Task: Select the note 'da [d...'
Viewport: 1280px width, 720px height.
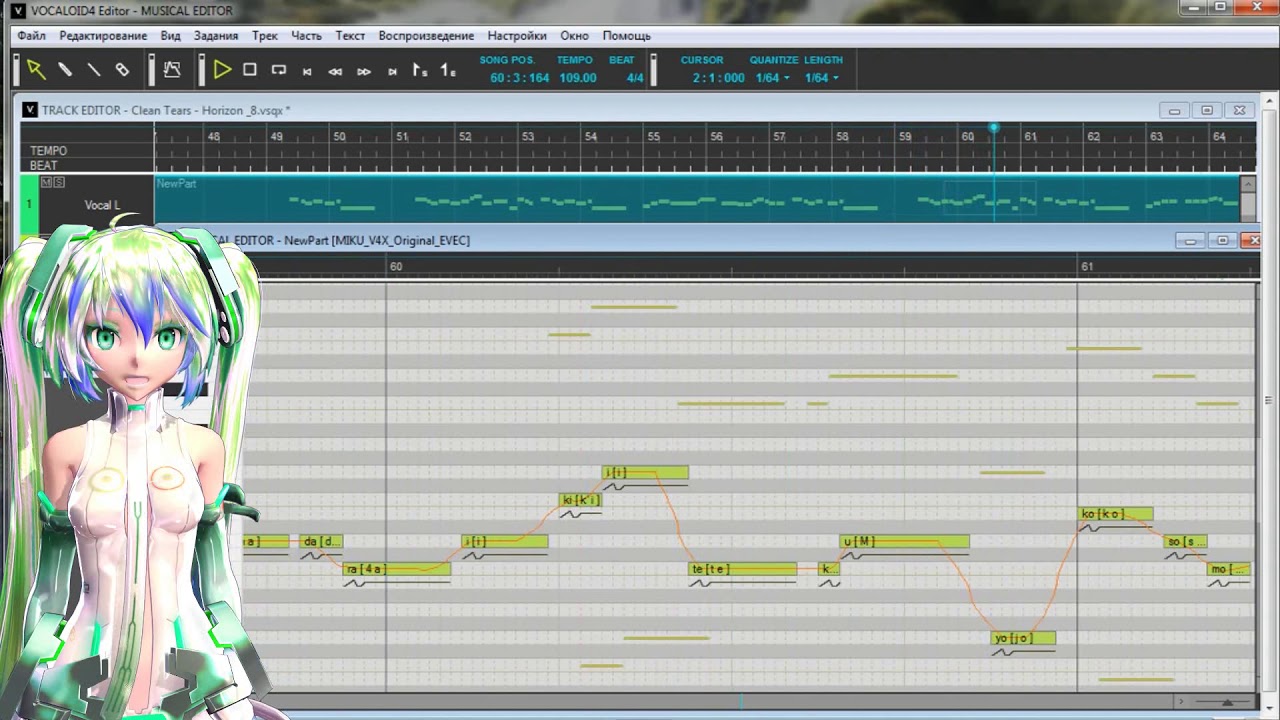Action: click(x=321, y=542)
